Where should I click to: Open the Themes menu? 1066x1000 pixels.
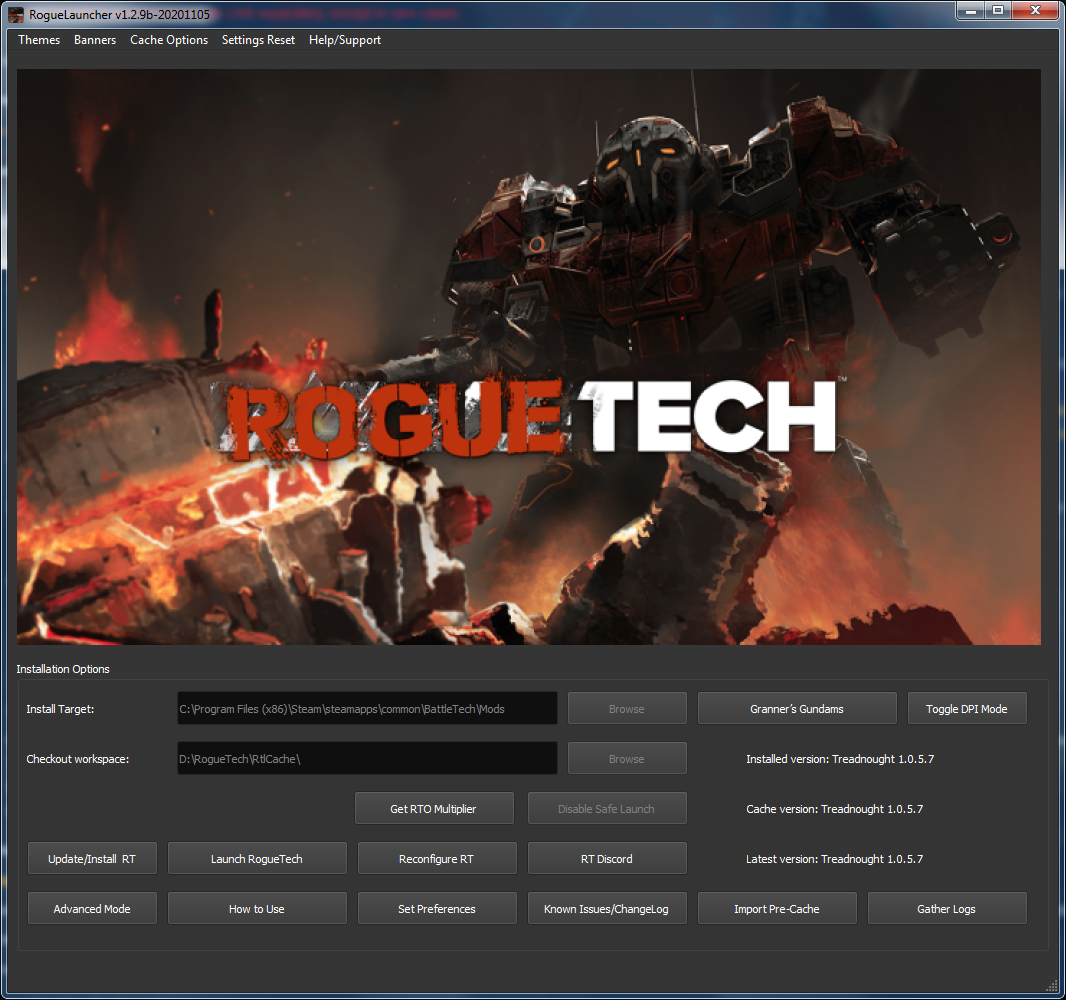39,40
